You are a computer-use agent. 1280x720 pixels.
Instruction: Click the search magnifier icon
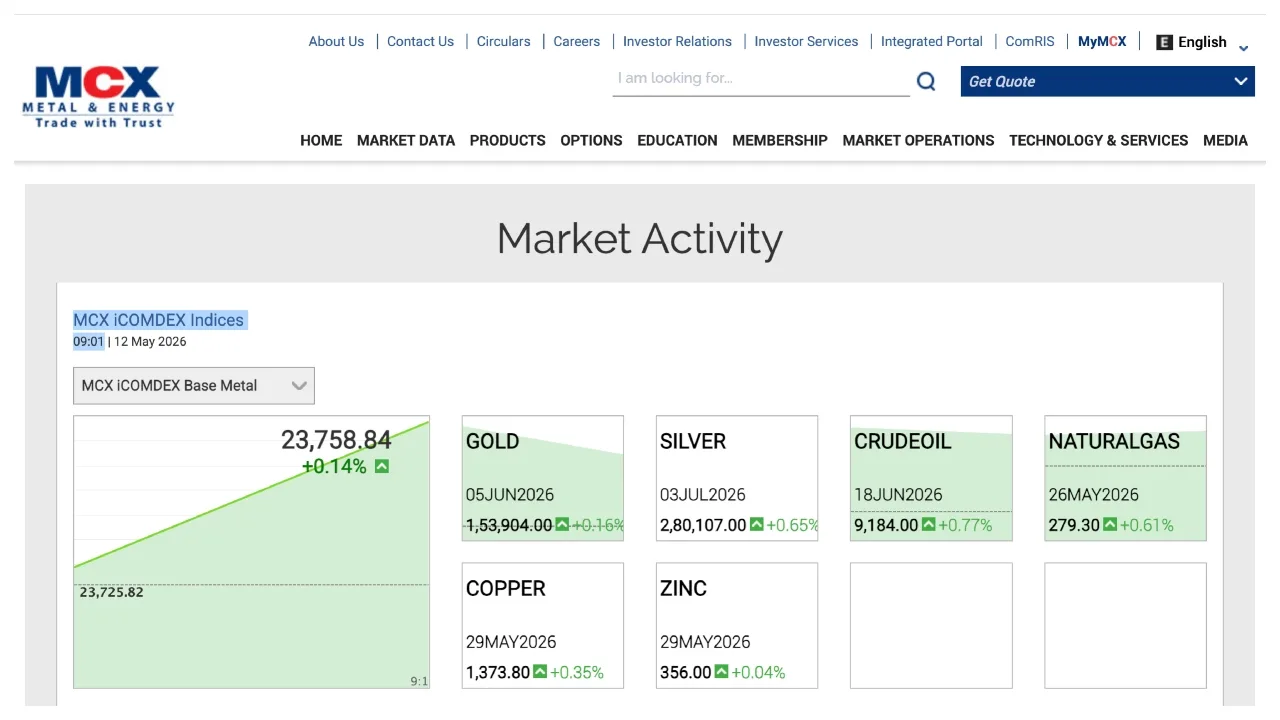pos(926,81)
